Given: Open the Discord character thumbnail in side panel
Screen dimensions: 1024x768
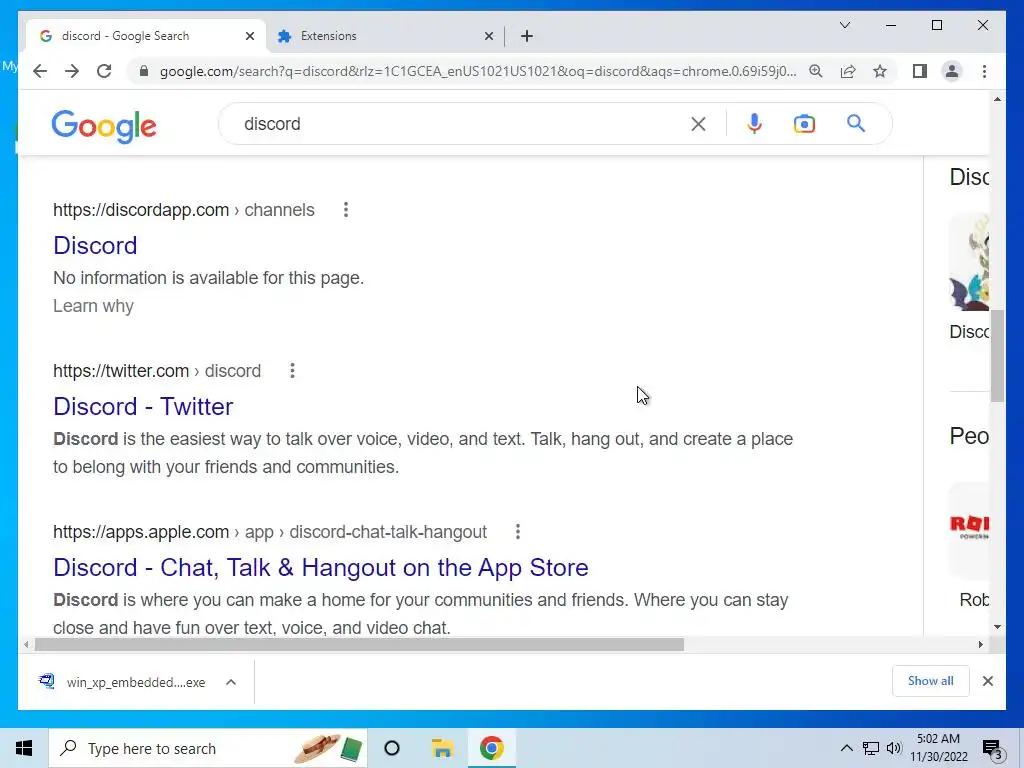Looking at the screenshot, I should tap(969, 261).
